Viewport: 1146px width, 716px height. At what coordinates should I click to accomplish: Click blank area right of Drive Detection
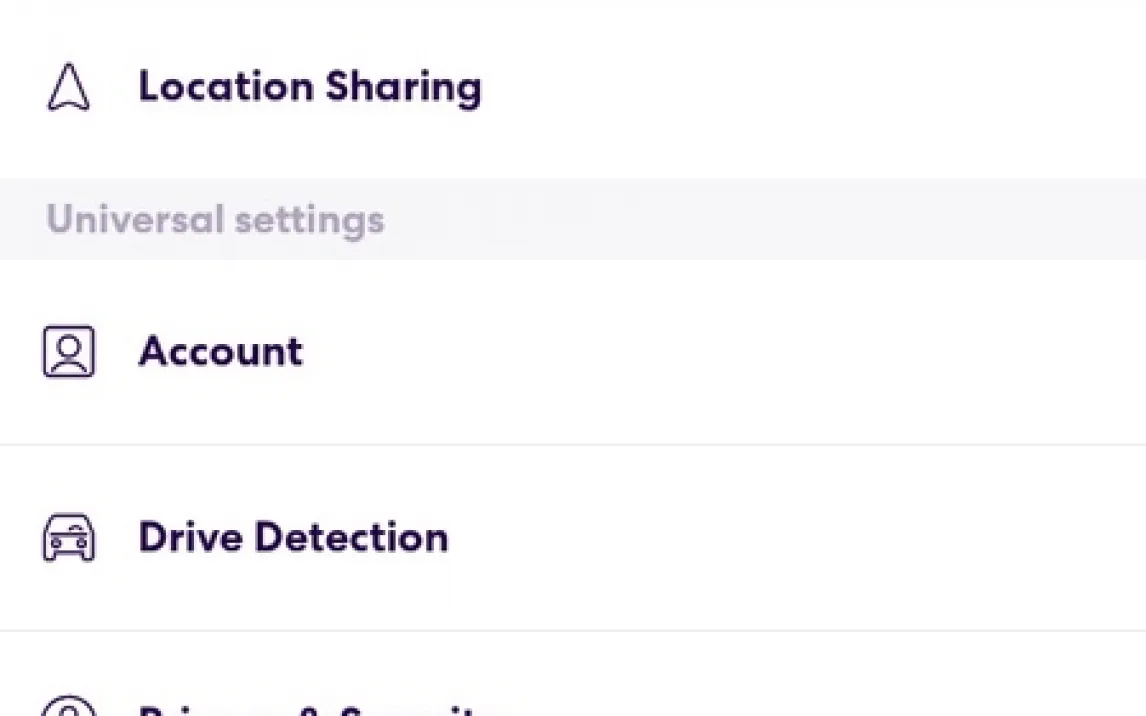pyautogui.click(x=800, y=538)
